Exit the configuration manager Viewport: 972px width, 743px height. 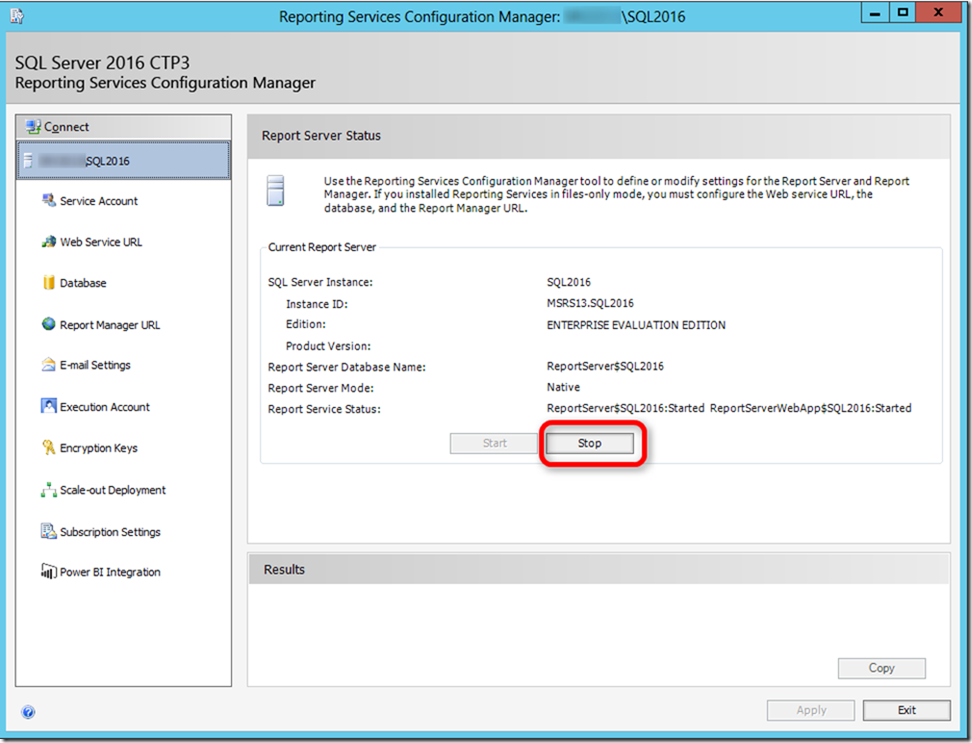(906, 710)
